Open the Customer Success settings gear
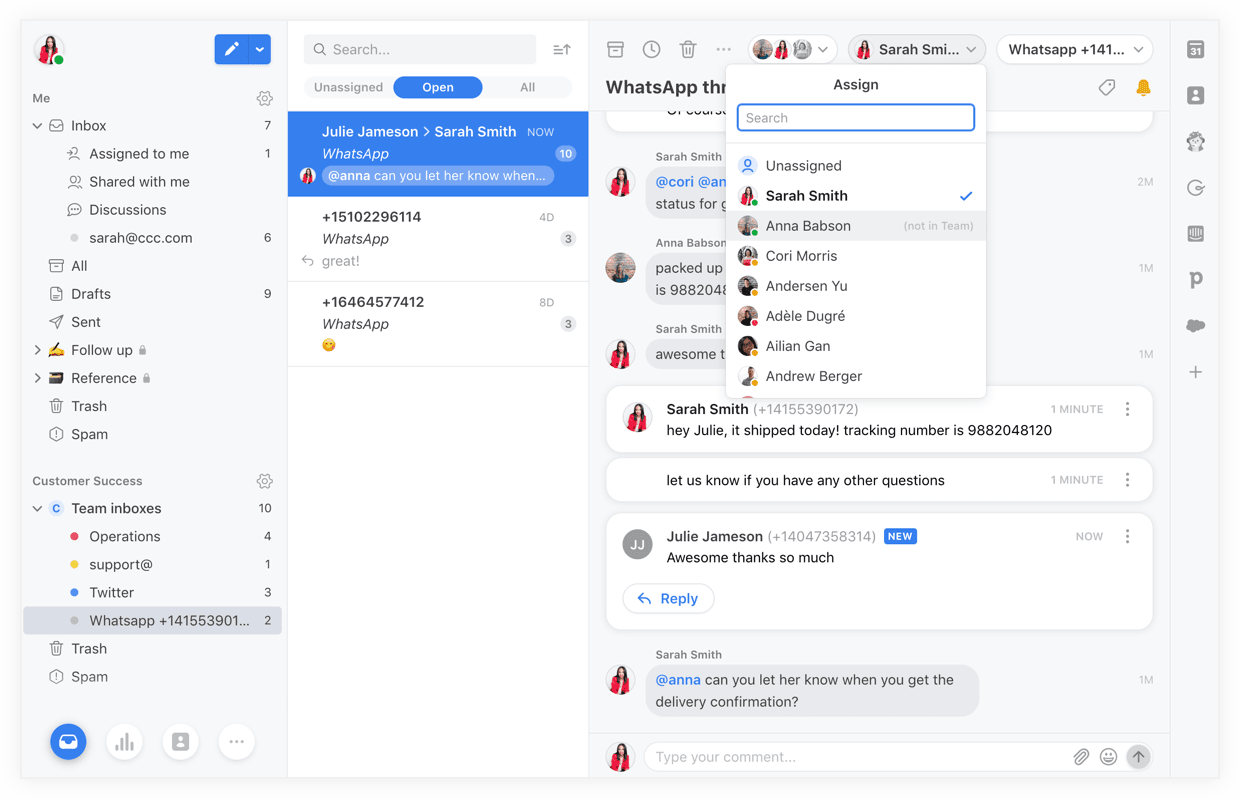Screen dimensions: 1240x800 tap(264, 481)
